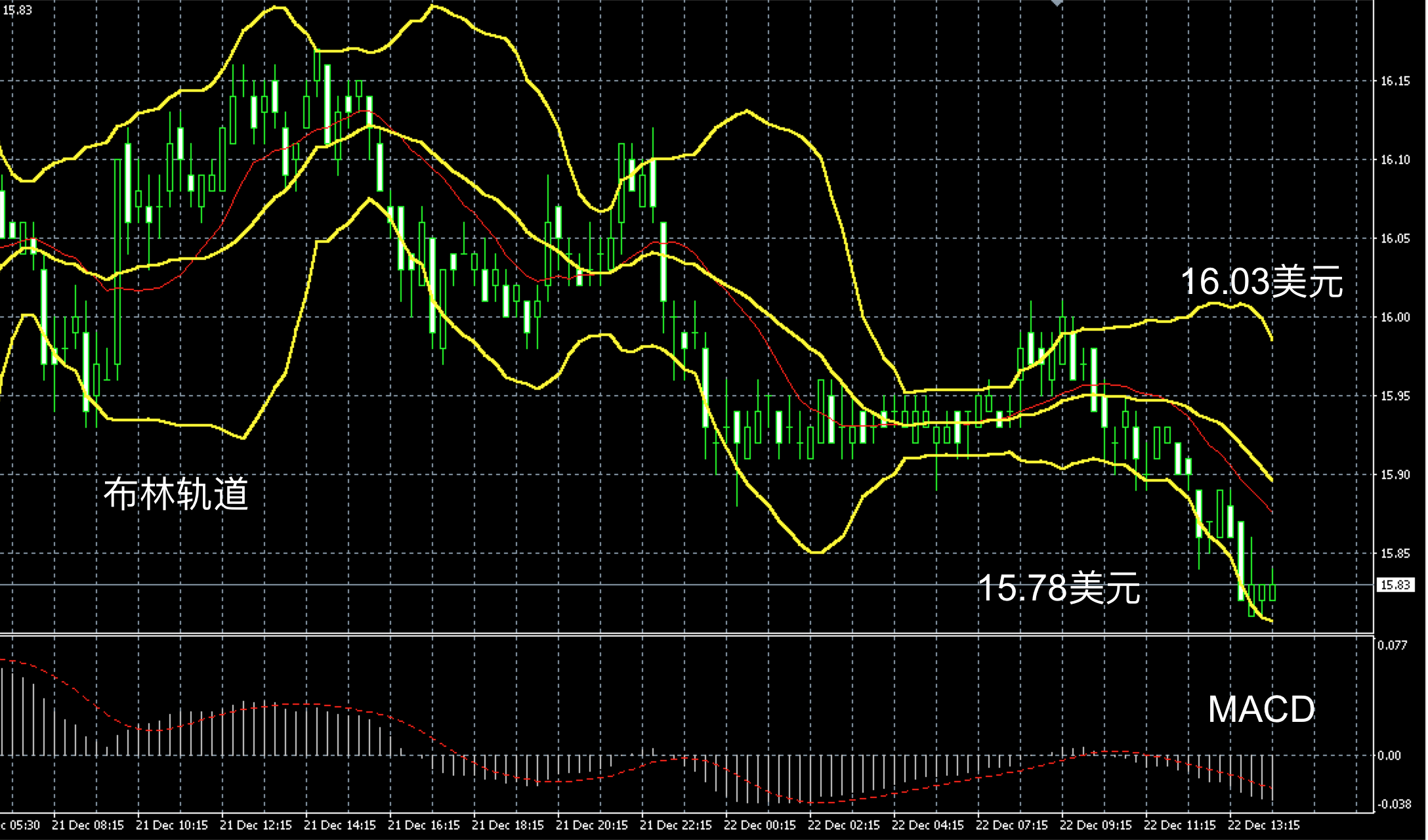Click the 15.78美元 annotation

click(1059, 587)
